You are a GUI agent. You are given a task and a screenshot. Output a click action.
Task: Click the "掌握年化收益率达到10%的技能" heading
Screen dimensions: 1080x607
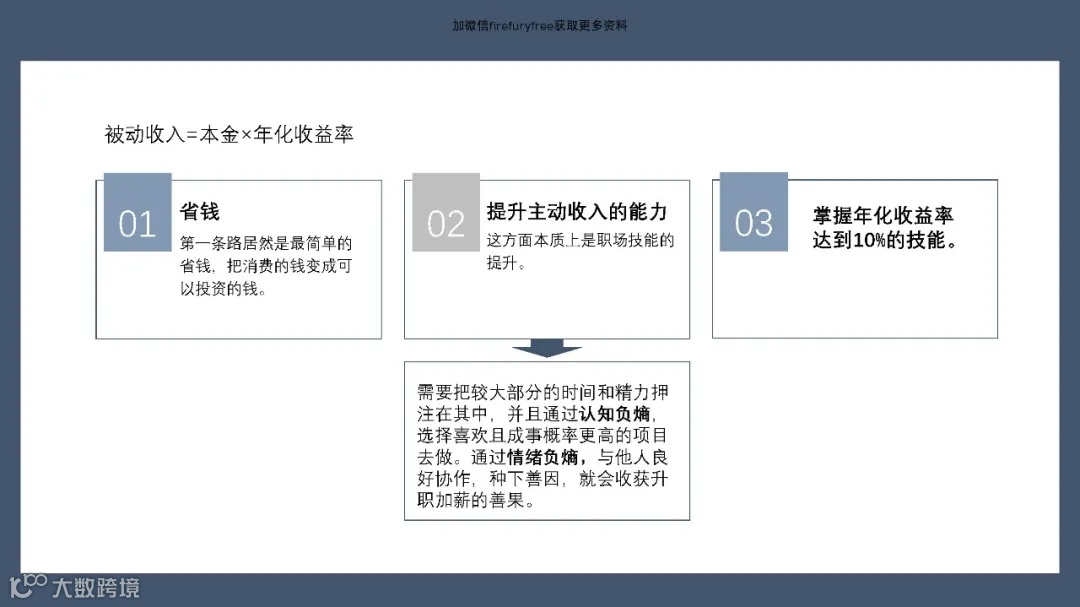pyautogui.click(x=884, y=226)
